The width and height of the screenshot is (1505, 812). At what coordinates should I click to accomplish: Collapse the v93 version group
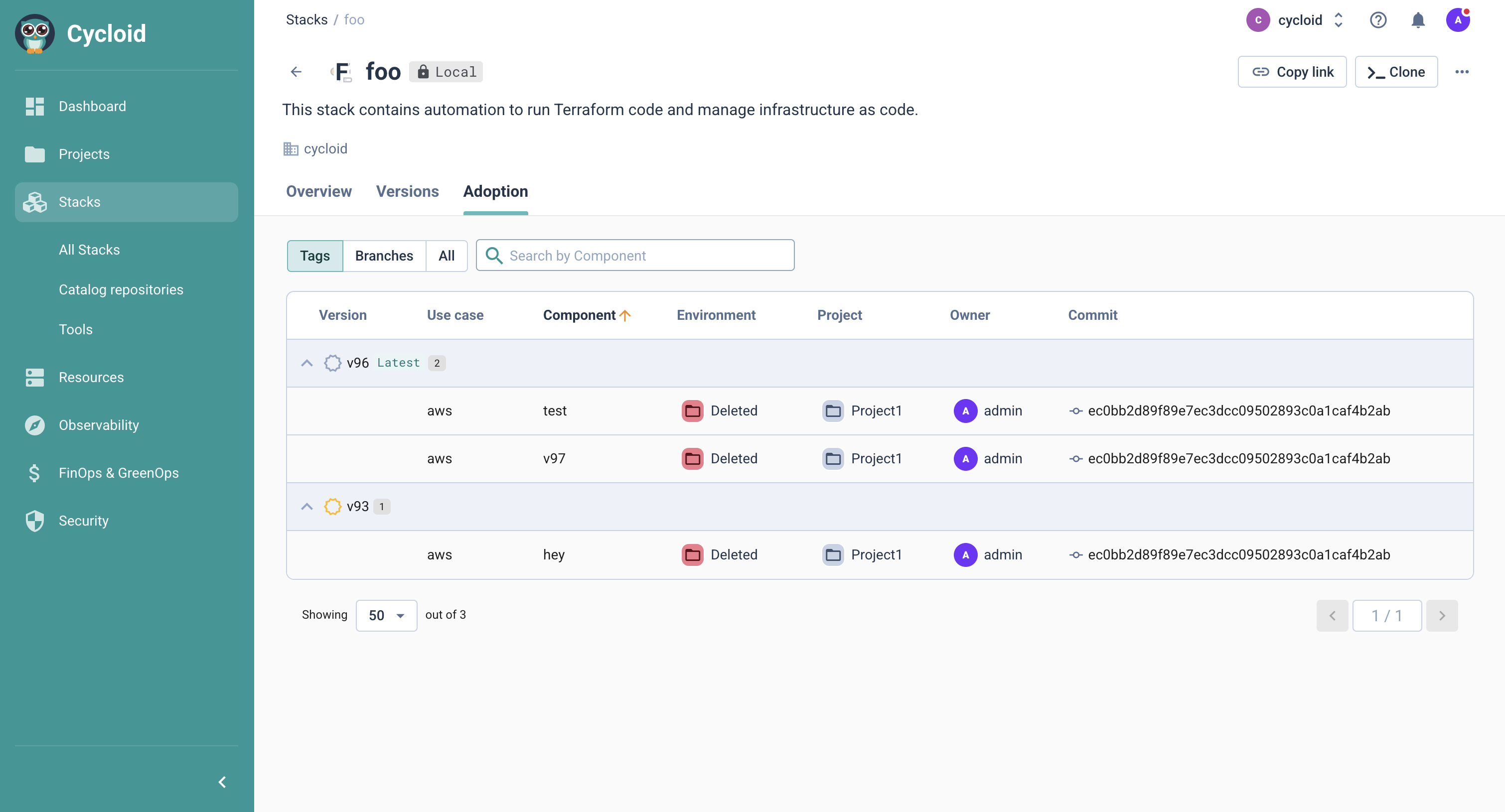(x=306, y=507)
